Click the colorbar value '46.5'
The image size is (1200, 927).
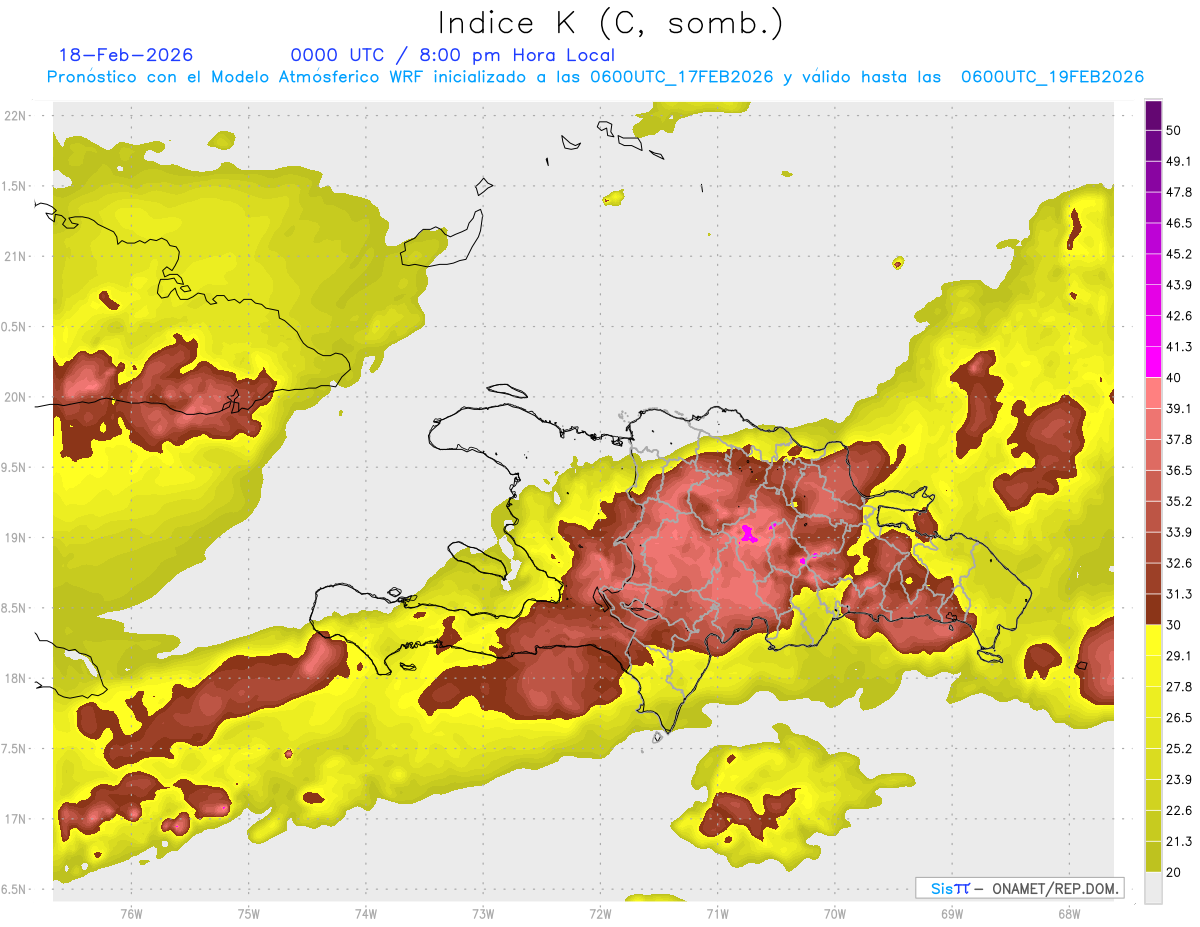tap(1178, 223)
